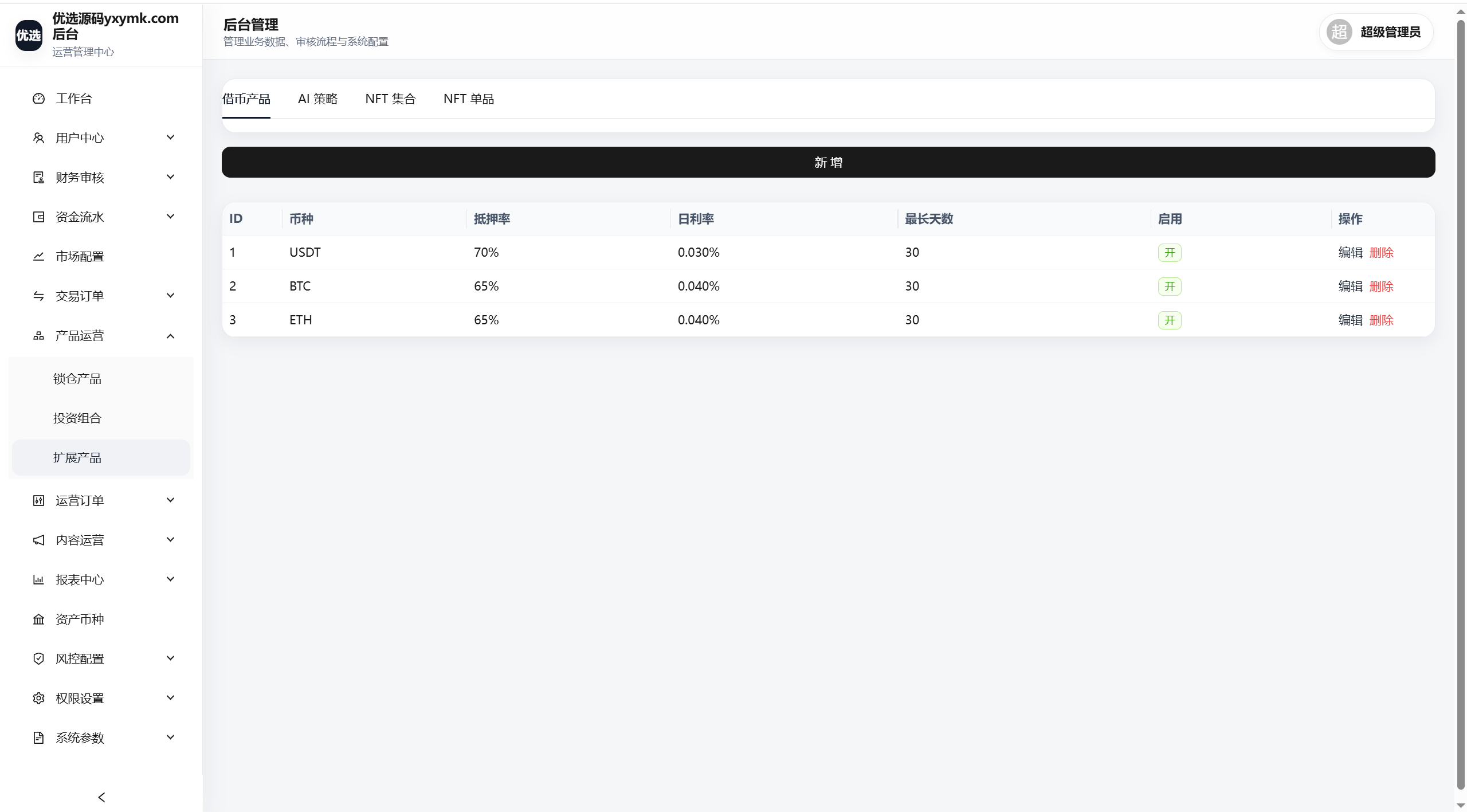The image size is (1467, 812).
Task: Click the 市场配置 menu label
Action: (80, 257)
